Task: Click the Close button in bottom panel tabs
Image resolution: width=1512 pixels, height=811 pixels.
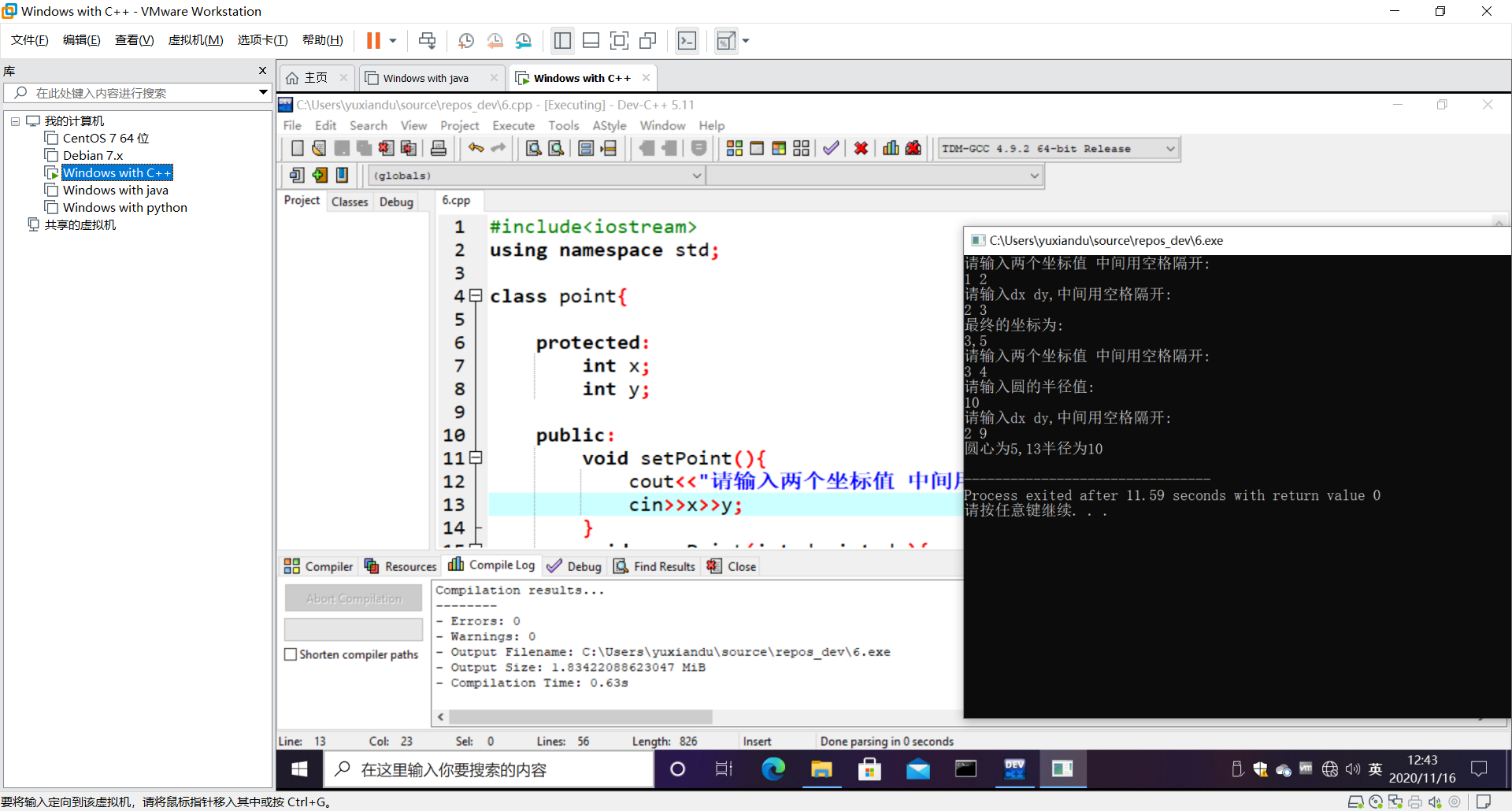Action: [x=732, y=566]
